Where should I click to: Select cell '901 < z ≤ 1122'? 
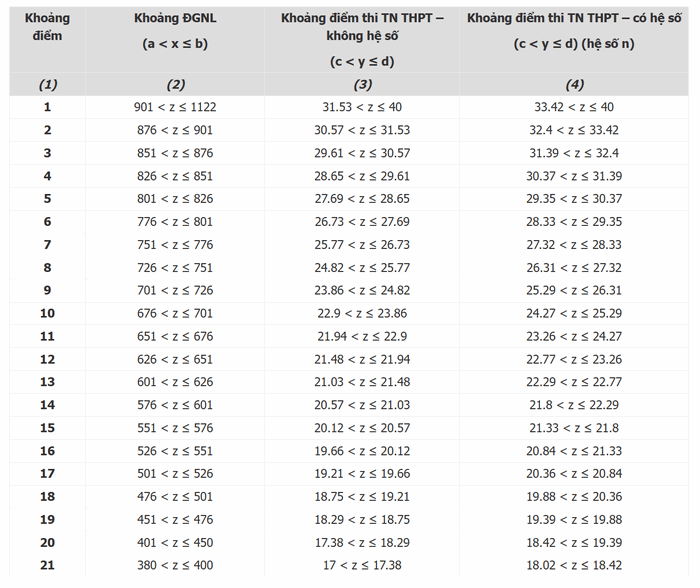click(x=175, y=107)
